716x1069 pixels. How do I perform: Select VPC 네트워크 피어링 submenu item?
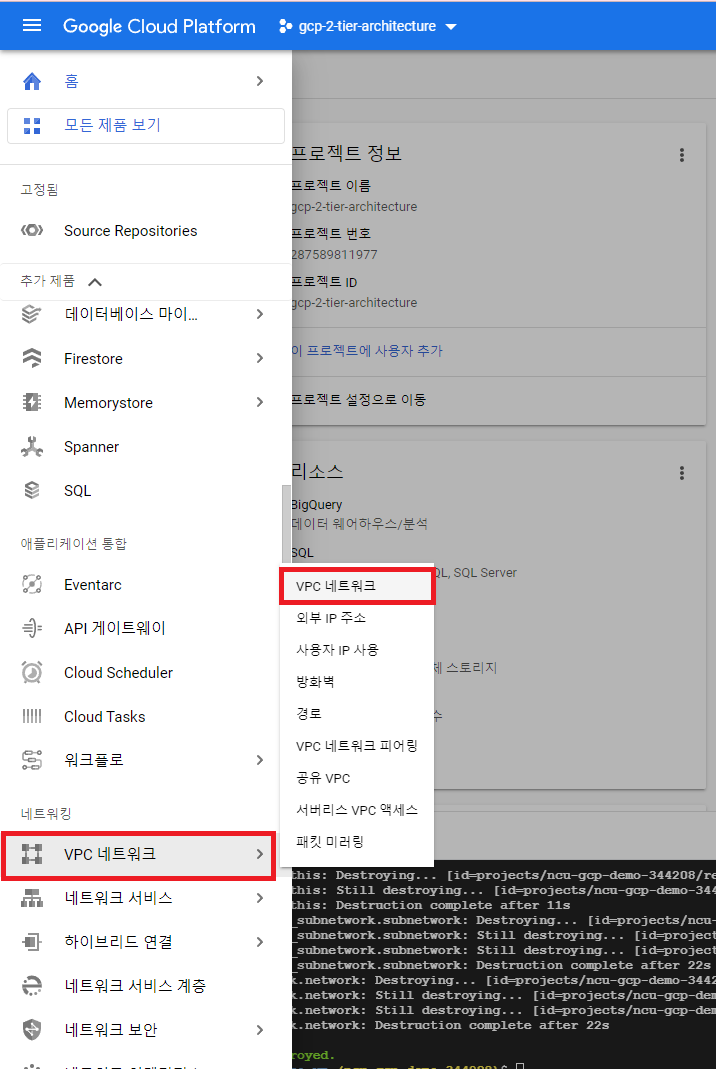(357, 746)
